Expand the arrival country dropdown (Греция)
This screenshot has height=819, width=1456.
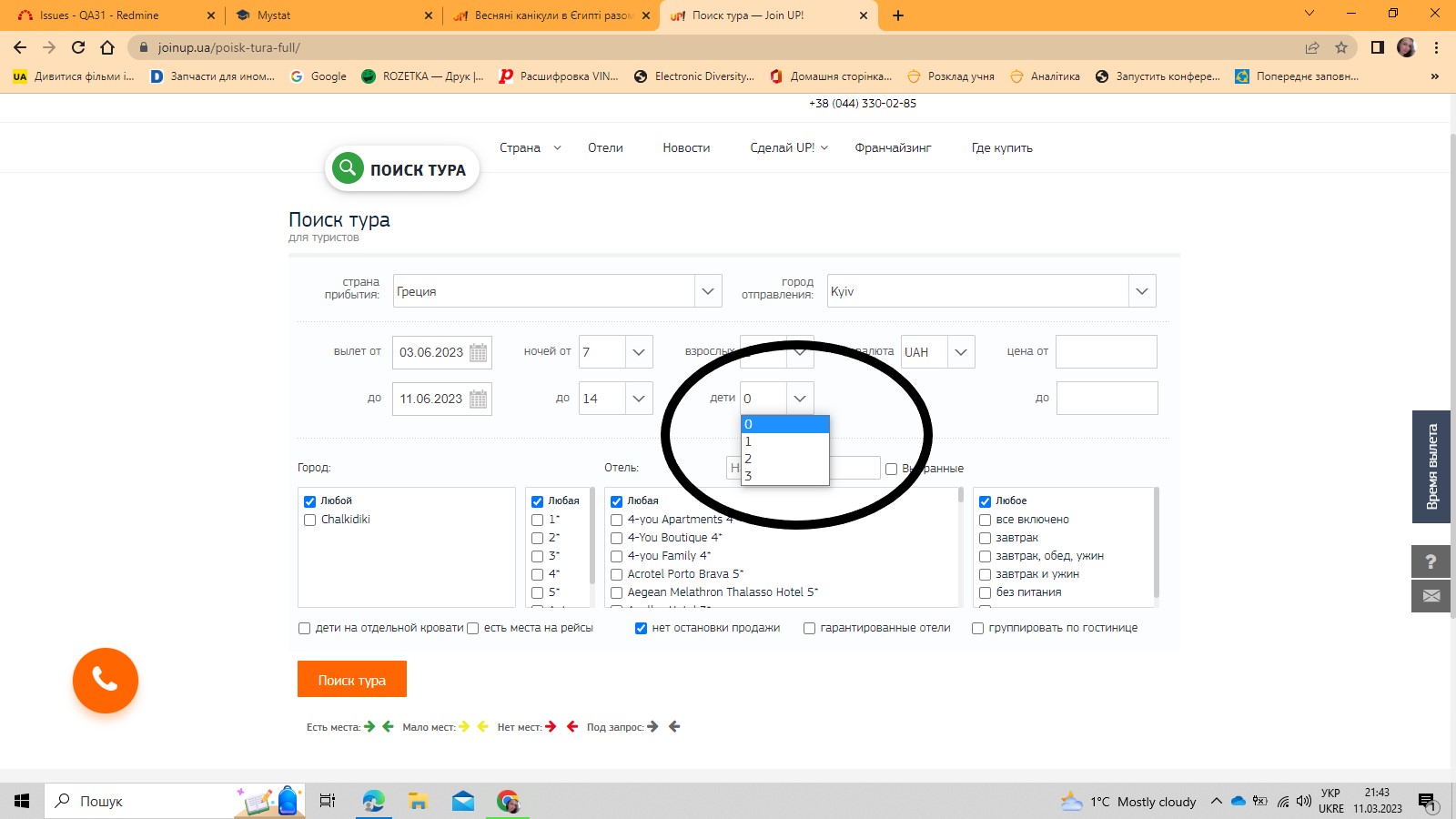[708, 291]
